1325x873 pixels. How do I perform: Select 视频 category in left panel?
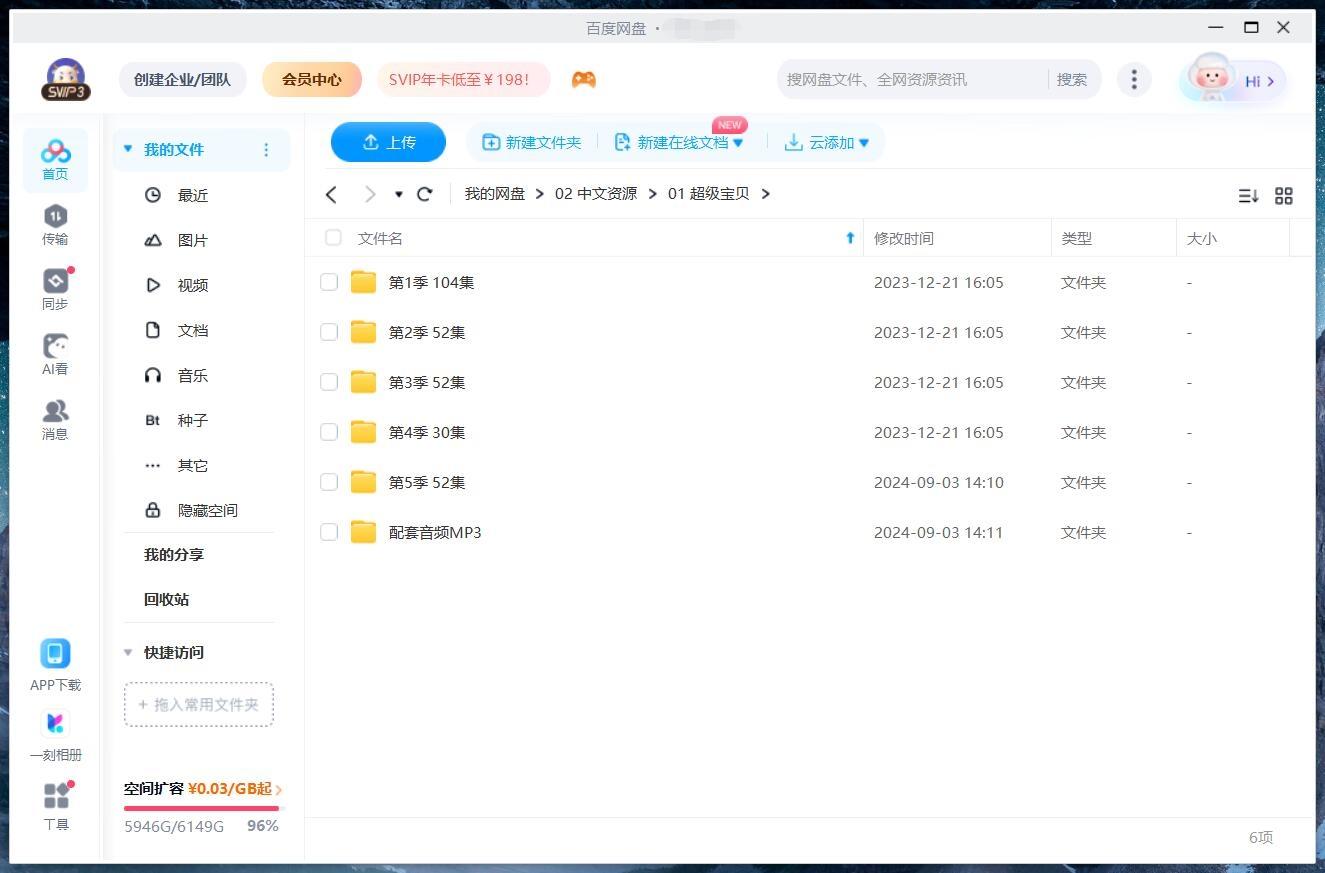coord(192,285)
